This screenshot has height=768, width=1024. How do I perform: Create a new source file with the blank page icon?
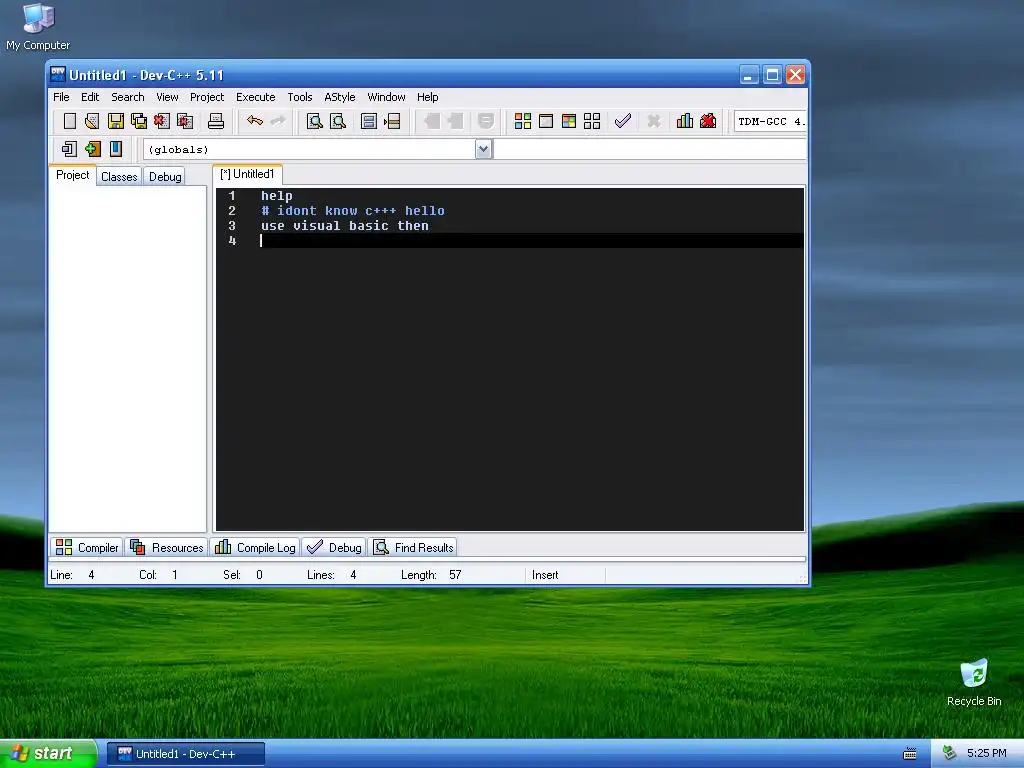[x=69, y=121]
